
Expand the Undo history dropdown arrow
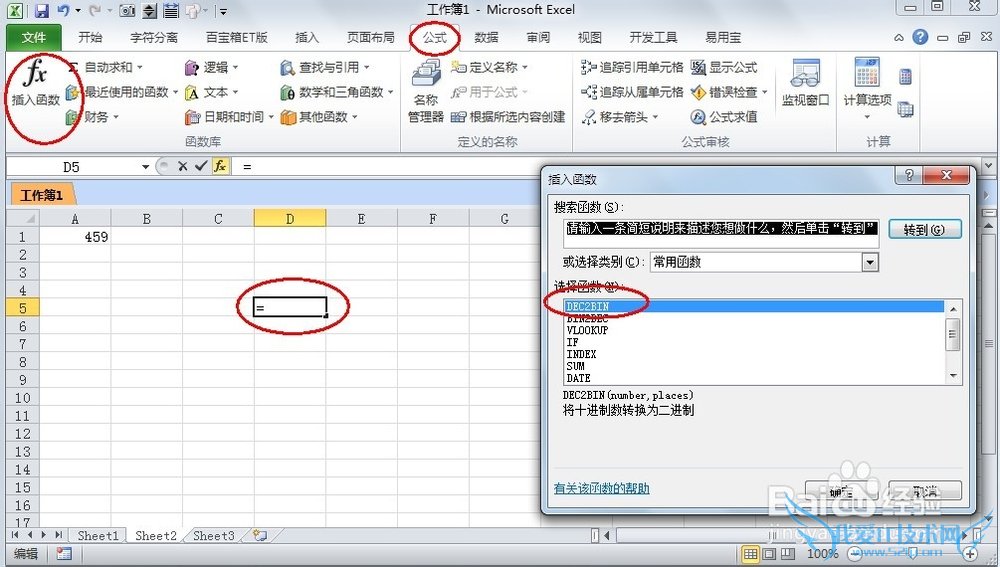[78, 10]
